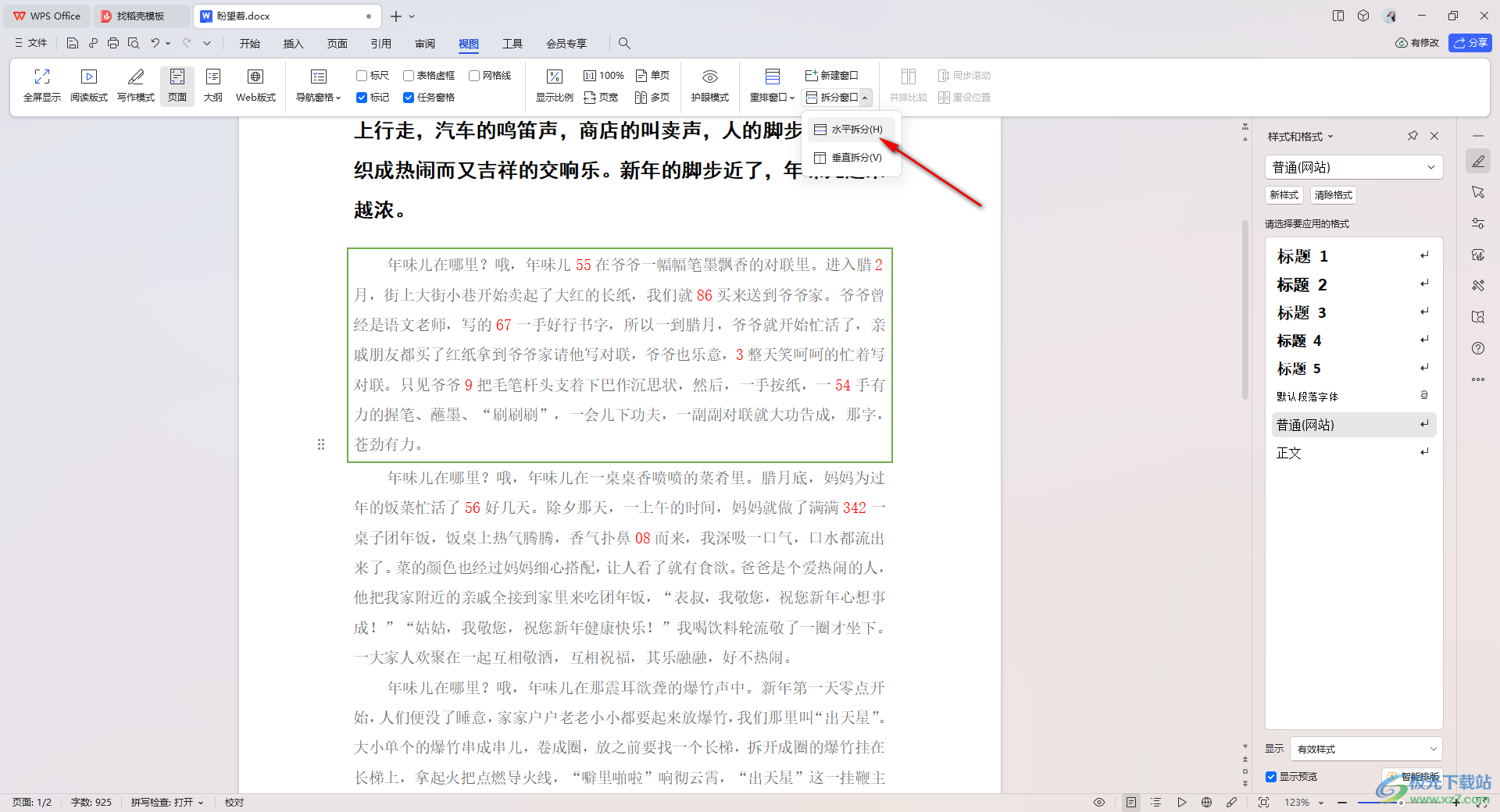Image resolution: width=1500 pixels, height=812 pixels.
Task: Open the display ratio dialog
Action: [555, 85]
